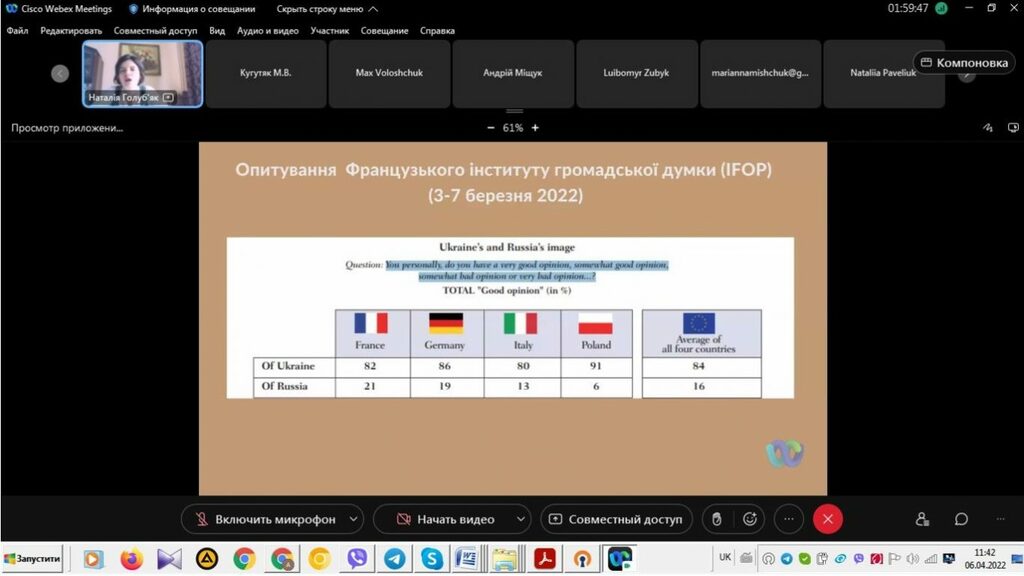Open annotation tool icon near zoom bar
Viewport: 1024px width, 576px height.
pos(988,128)
